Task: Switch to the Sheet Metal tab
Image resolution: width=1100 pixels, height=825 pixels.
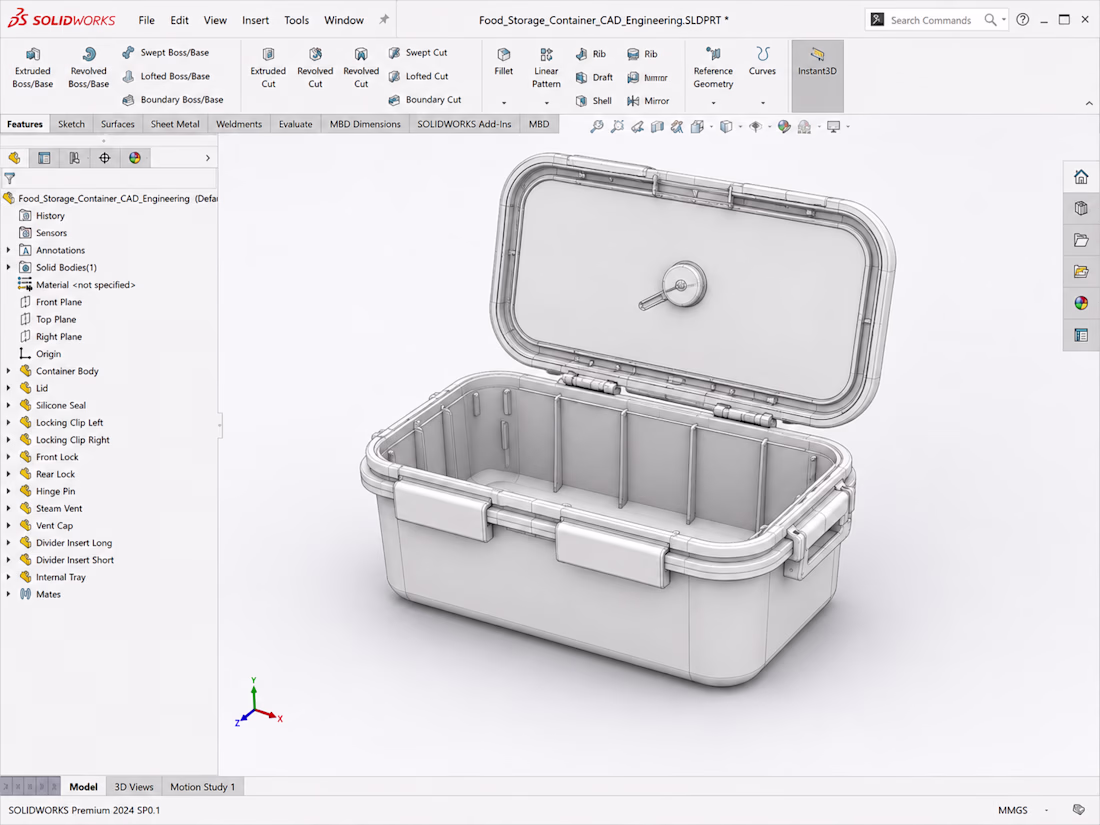Action: pos(175,124)
